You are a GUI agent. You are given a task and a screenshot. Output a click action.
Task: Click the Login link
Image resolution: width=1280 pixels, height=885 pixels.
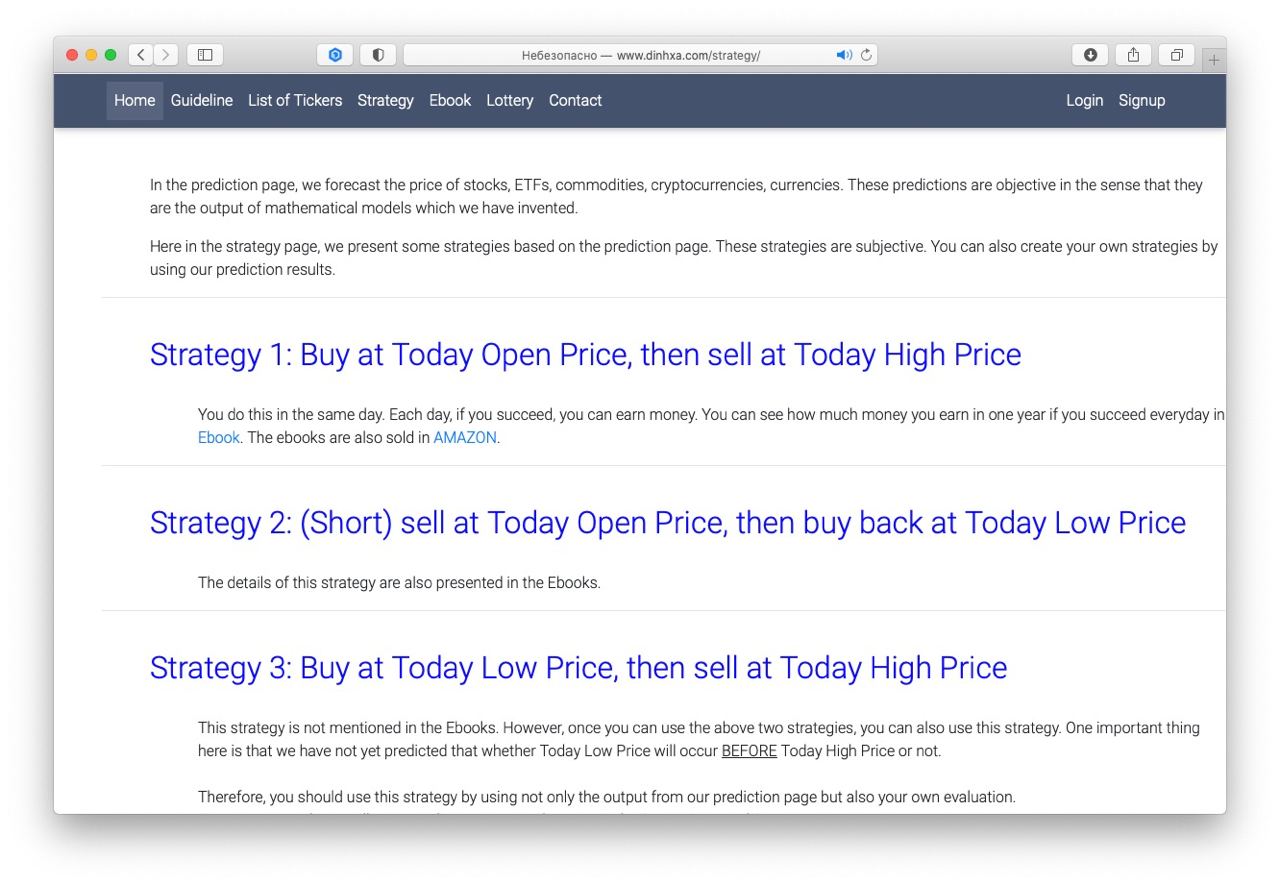(x=1084, y=100)
